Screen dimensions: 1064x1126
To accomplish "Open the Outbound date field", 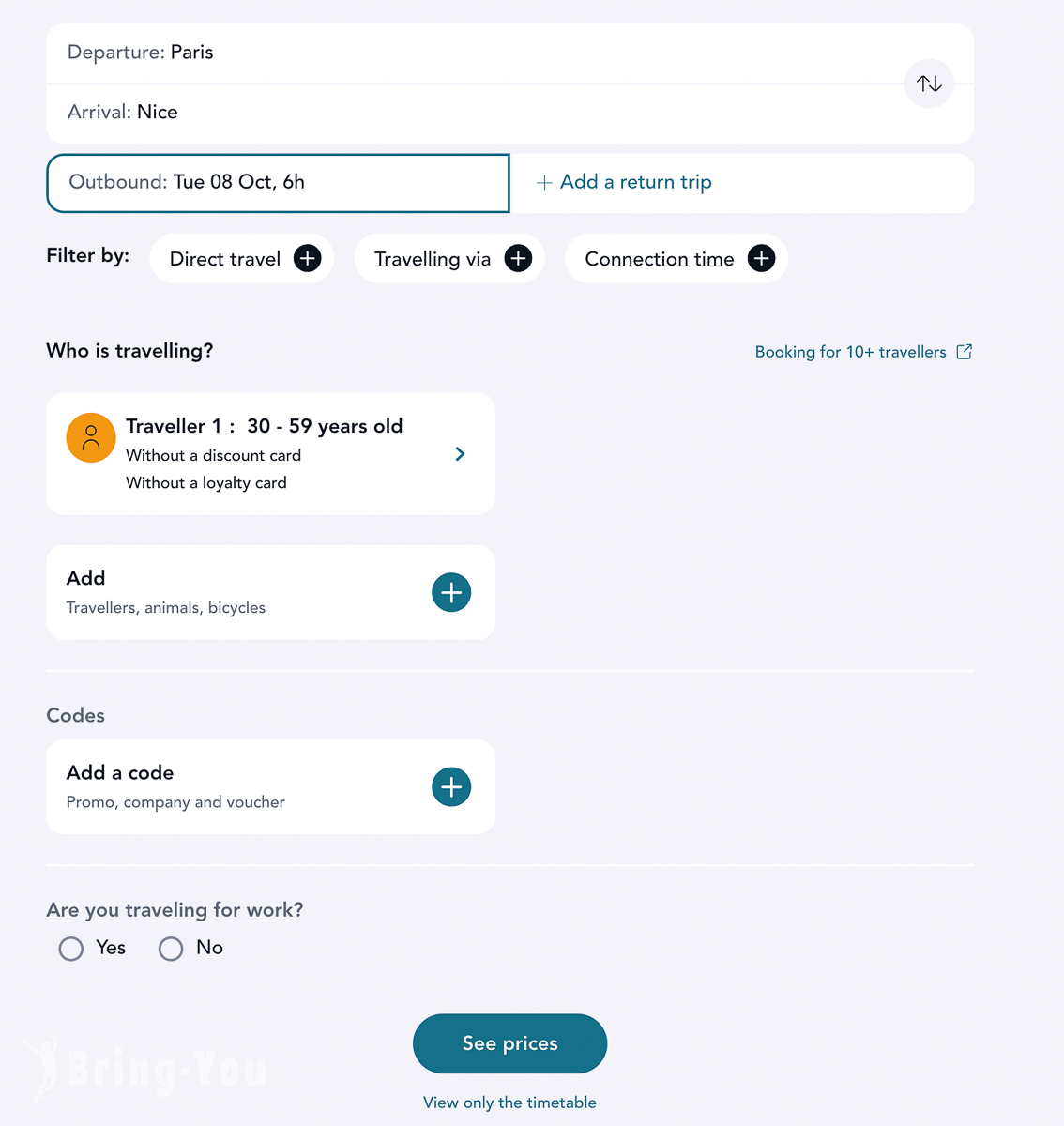I will click(x=278, y=183).
